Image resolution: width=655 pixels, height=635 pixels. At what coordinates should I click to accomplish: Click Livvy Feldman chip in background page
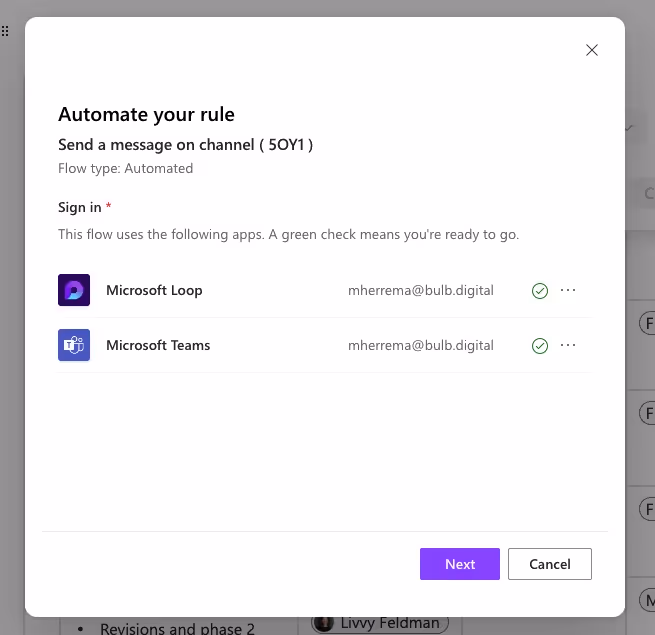click(380, 623)
